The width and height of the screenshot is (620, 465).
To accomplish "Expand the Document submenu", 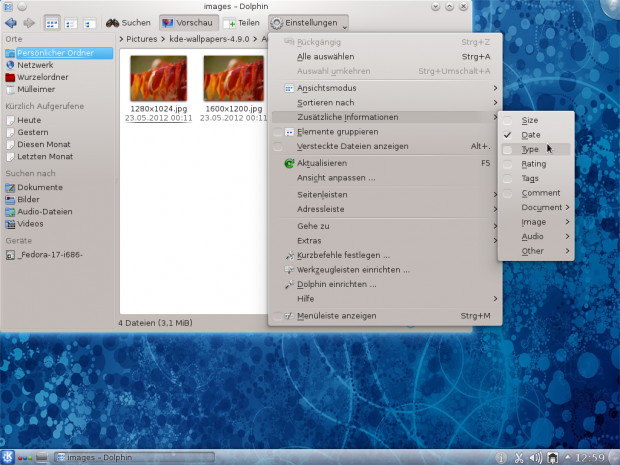I will [x=541, y=208].
